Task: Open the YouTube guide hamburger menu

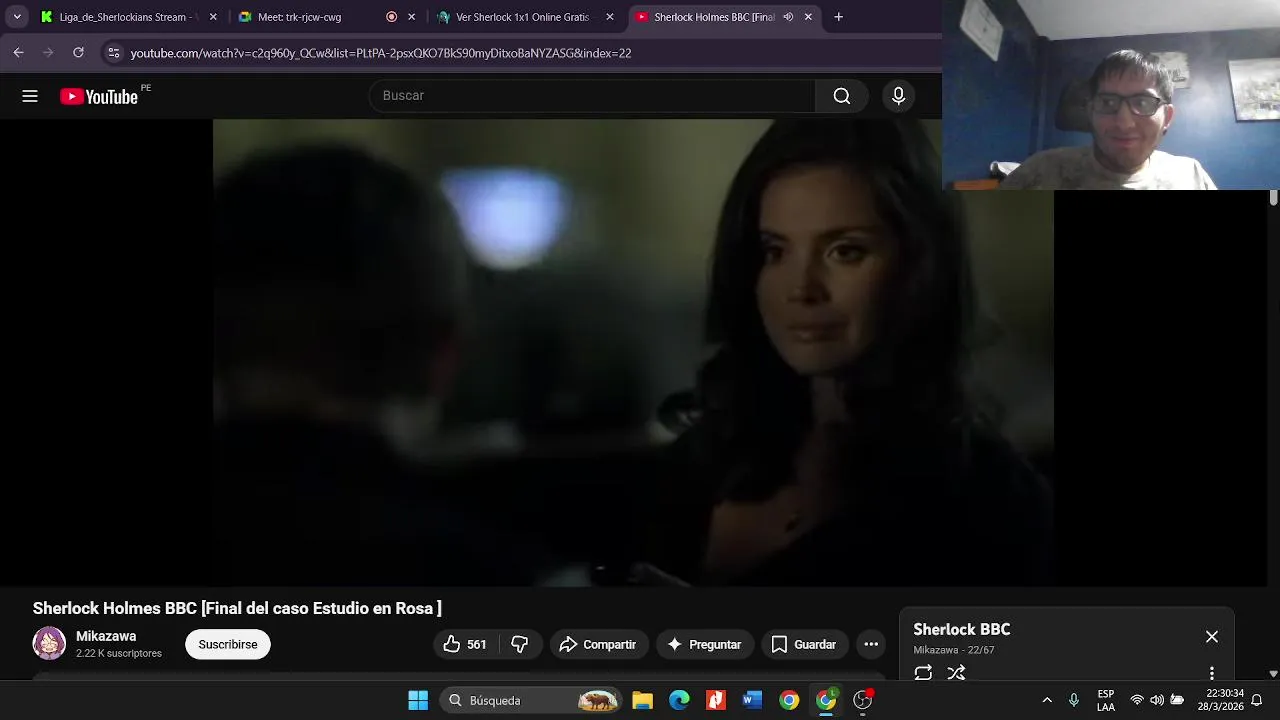Action: coord(30,96)
